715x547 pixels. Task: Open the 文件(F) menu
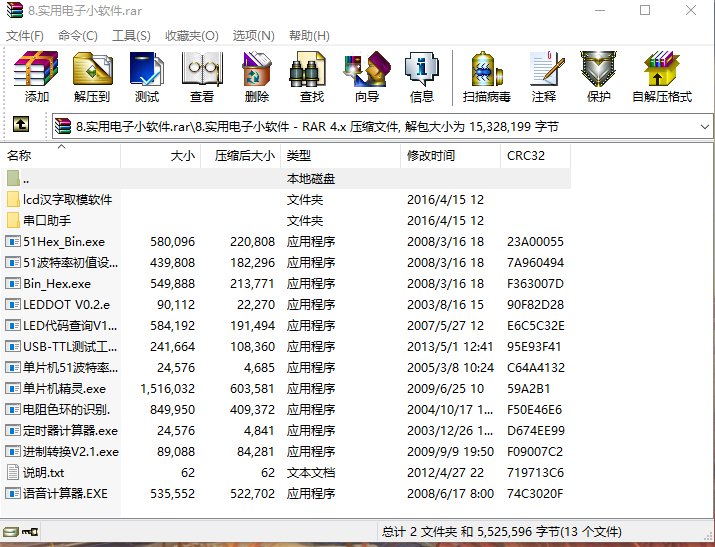(x=25, y=36)
